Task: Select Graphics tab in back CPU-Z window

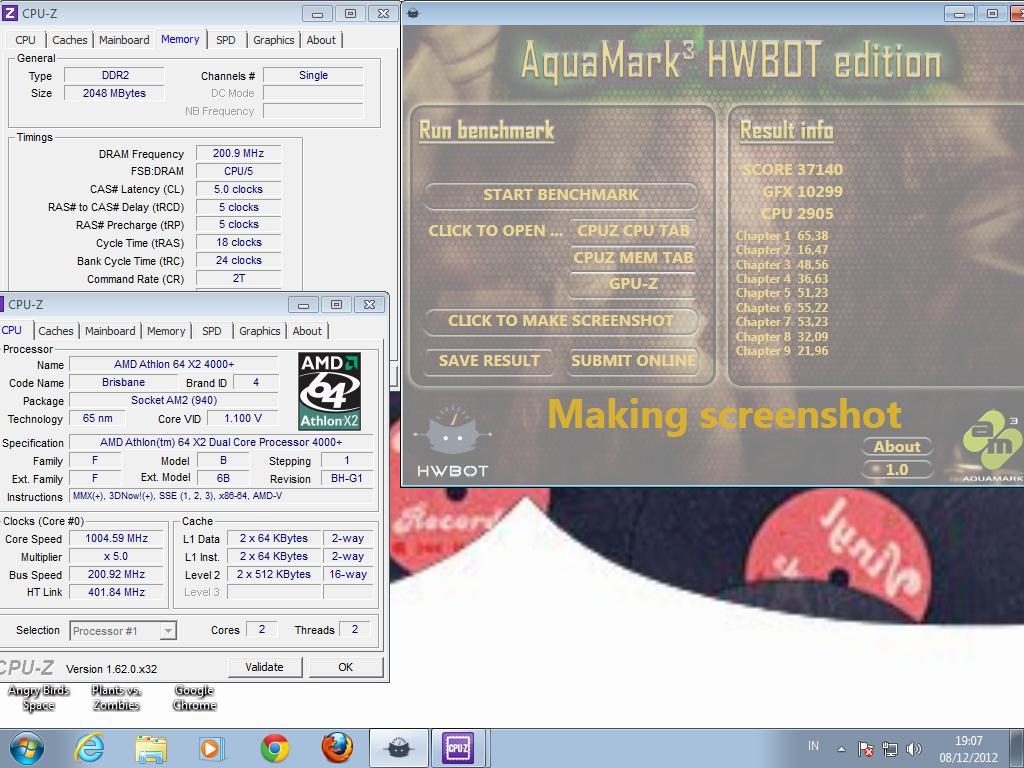Action: [273, 40]
